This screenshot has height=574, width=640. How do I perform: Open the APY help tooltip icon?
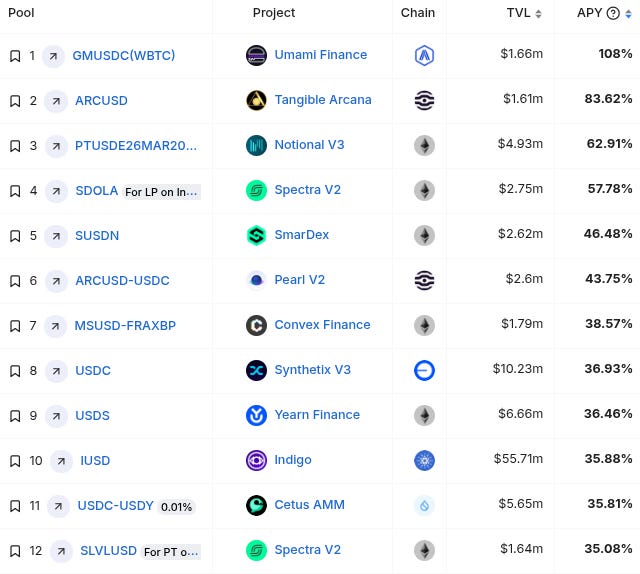point(613,13)
